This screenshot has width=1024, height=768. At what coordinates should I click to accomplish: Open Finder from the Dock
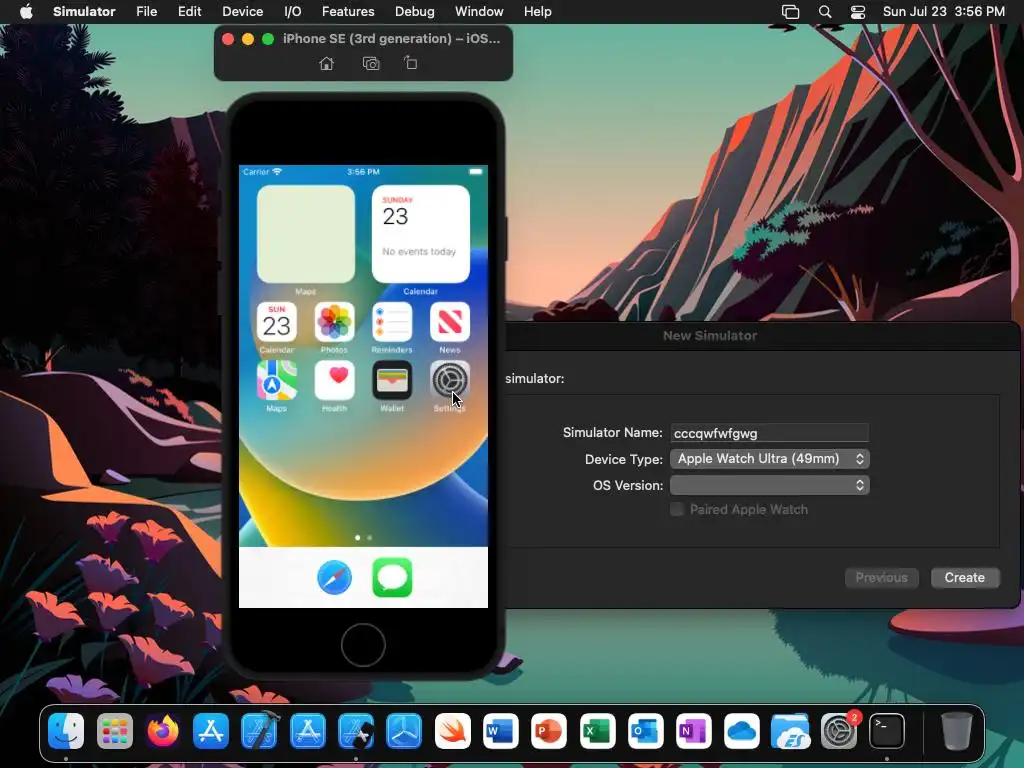[x=66, y=731]
